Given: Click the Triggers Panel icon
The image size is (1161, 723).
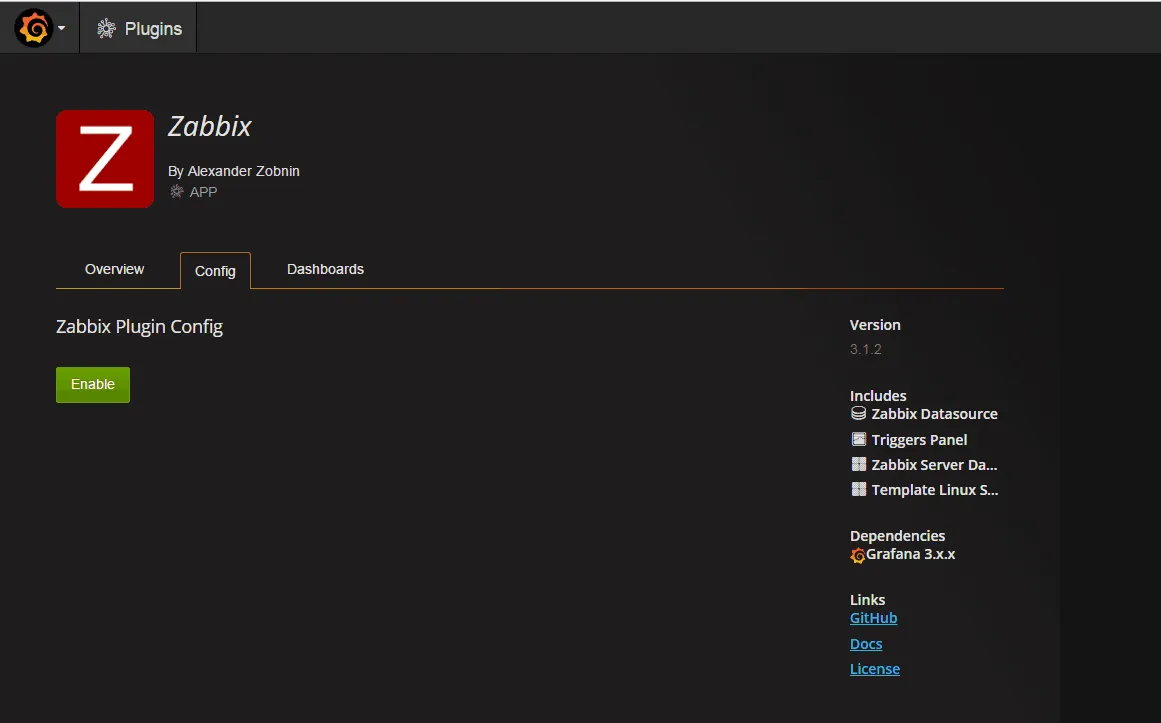Looking at the screenshot, I should 858,439.
